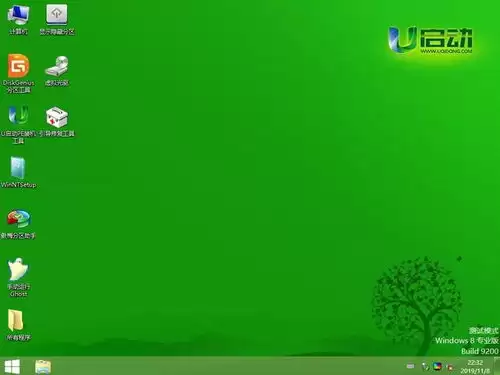The image size is (500, 375).
Task: Open the boot repair tool first-aid icon
Action: point(57,122)
